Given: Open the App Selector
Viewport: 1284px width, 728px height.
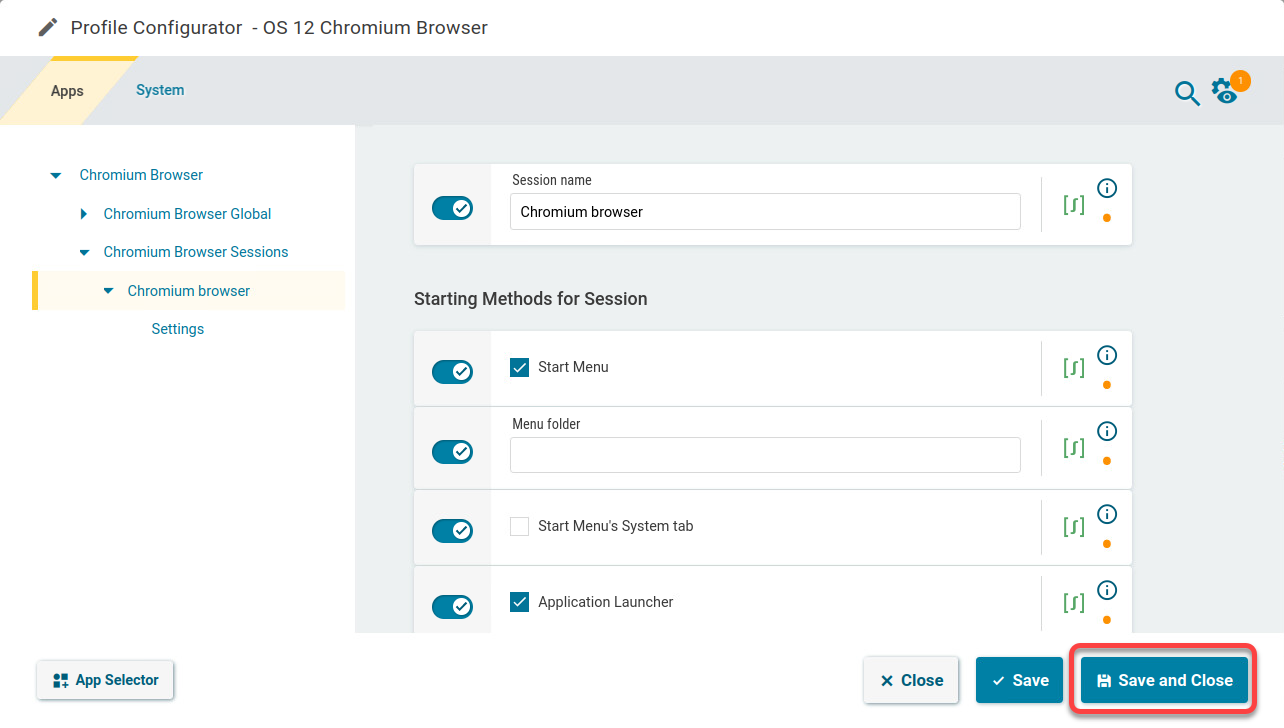Looking at the screenshot, I should click(x=105, y=680).
